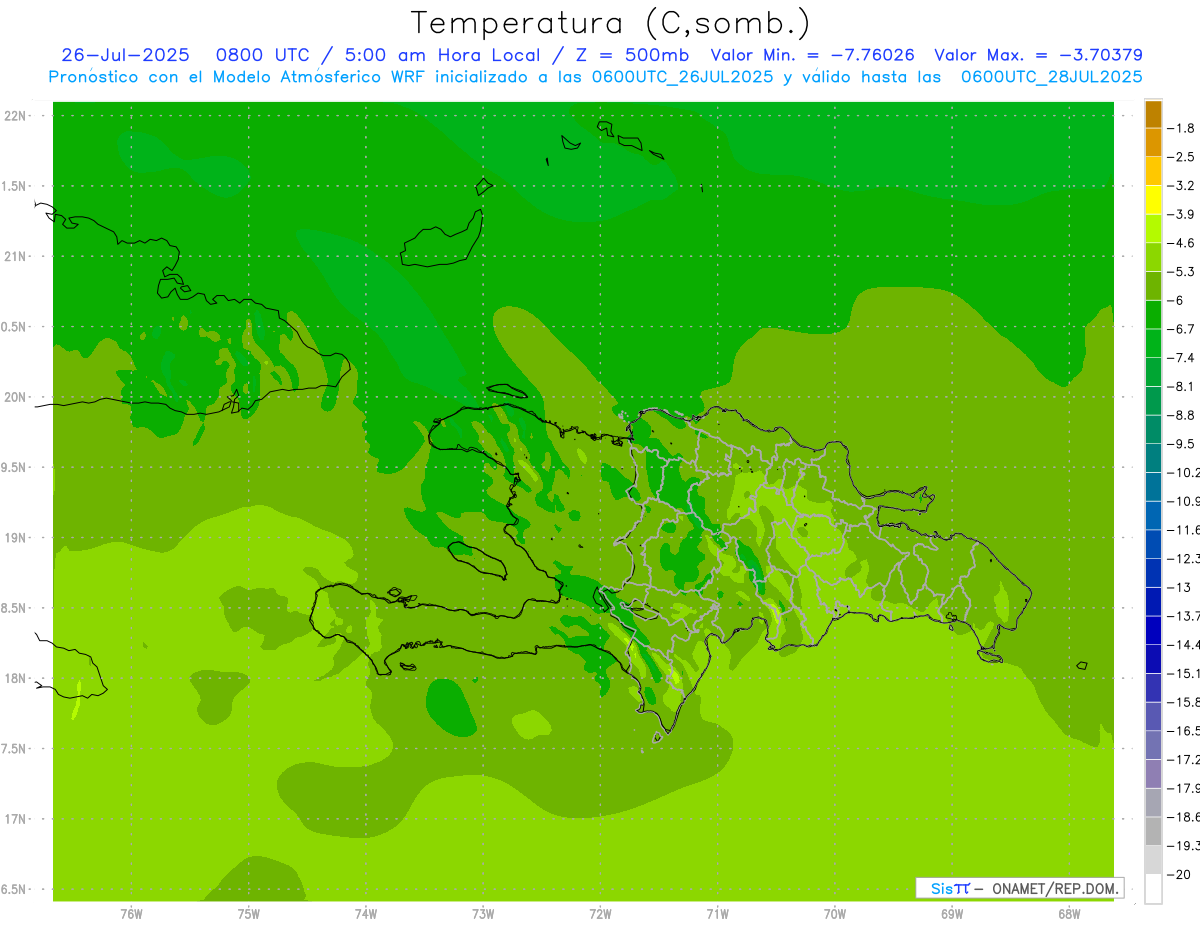Click the '69W' longitude axis label

click(x=951, y=914)
